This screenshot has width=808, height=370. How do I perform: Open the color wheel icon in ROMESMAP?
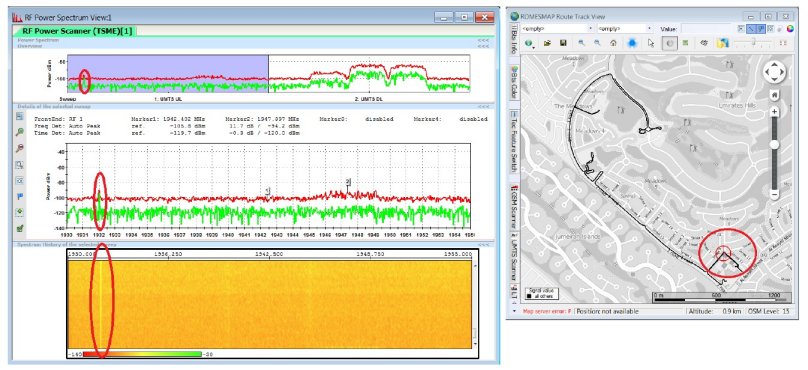point(790,29)
